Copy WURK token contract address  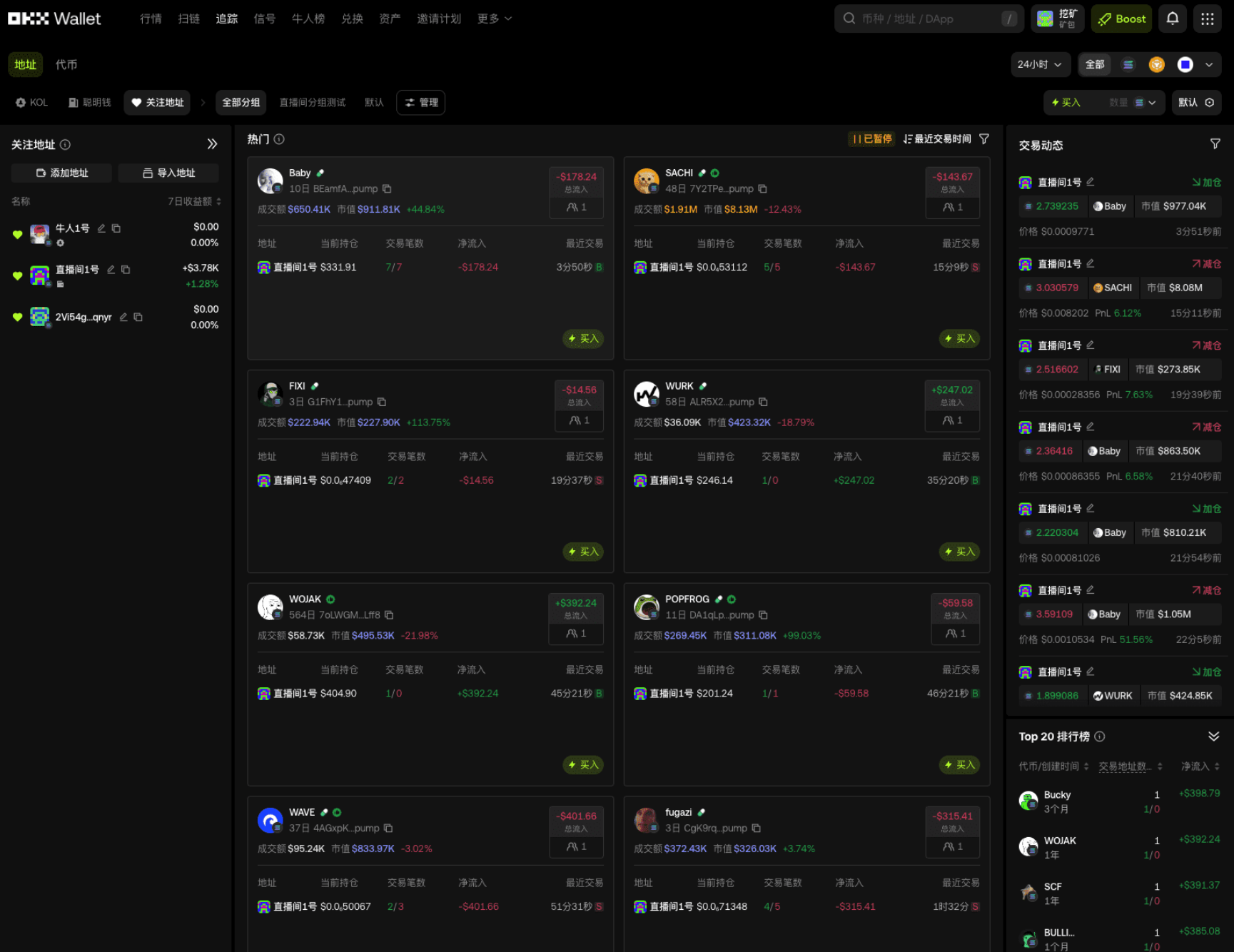763,402
